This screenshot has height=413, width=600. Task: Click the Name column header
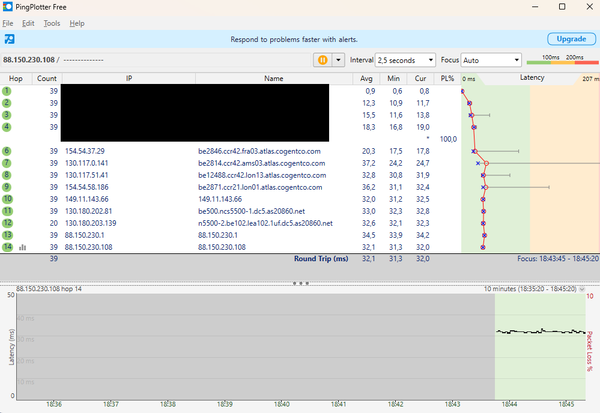coord(274,78)
